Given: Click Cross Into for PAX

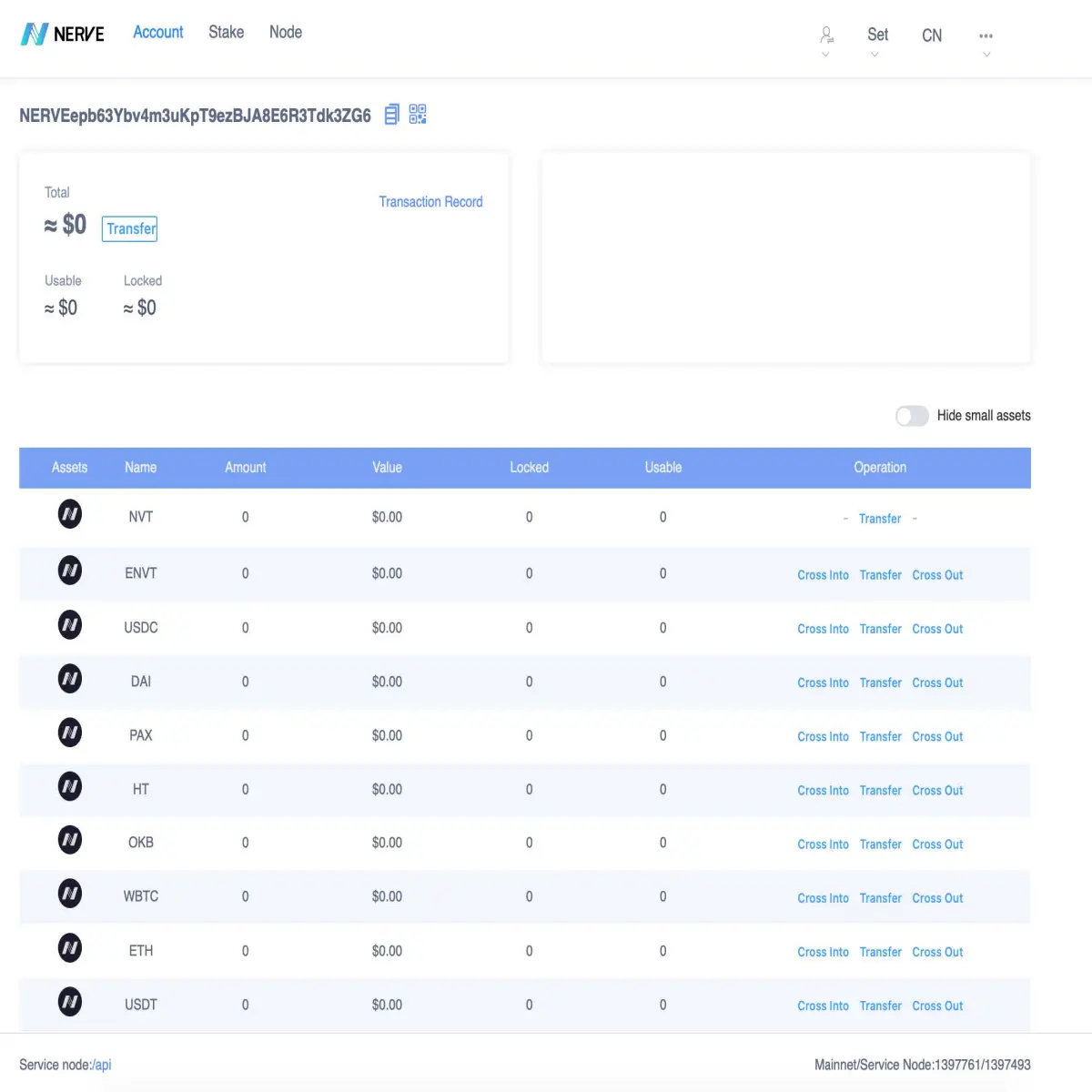Looking at the screenshot, I should click(823, 736).
